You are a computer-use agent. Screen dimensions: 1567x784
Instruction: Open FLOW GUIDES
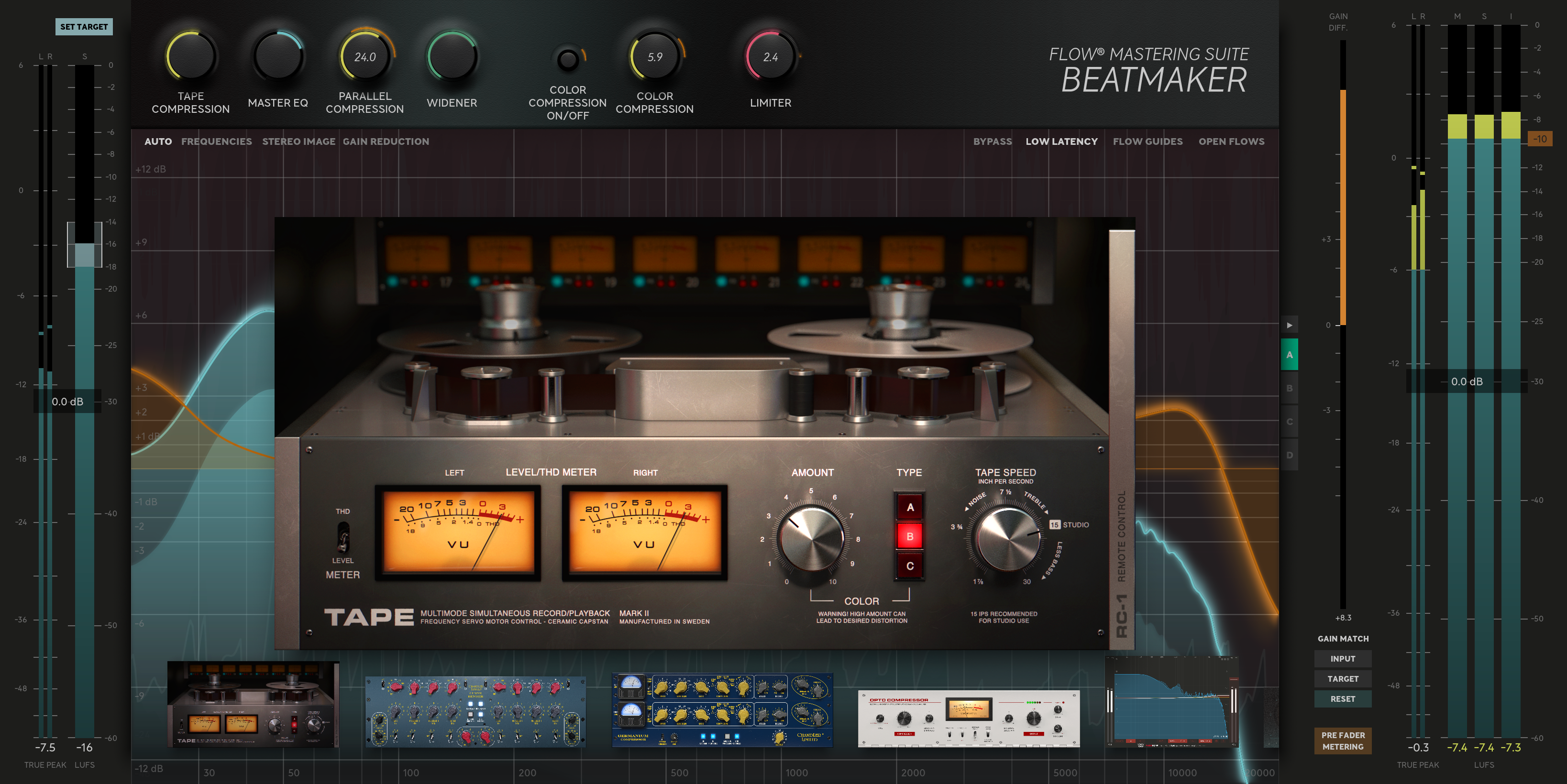(x=1148, y=142)
